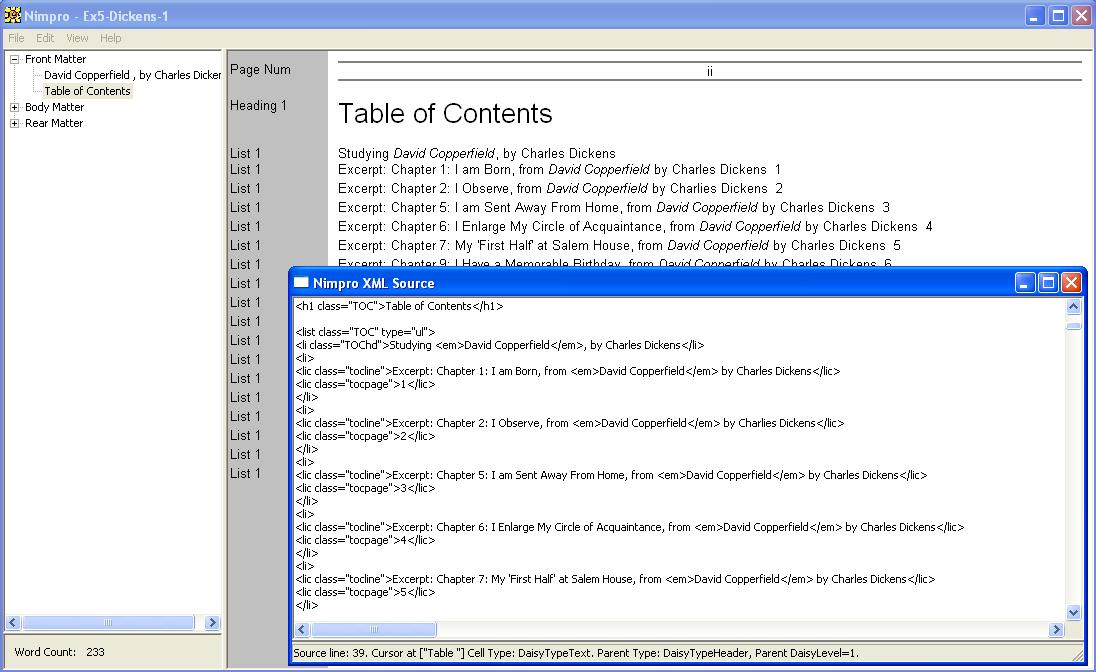Close the Nimpro XML Source window

pos(1072,283)
